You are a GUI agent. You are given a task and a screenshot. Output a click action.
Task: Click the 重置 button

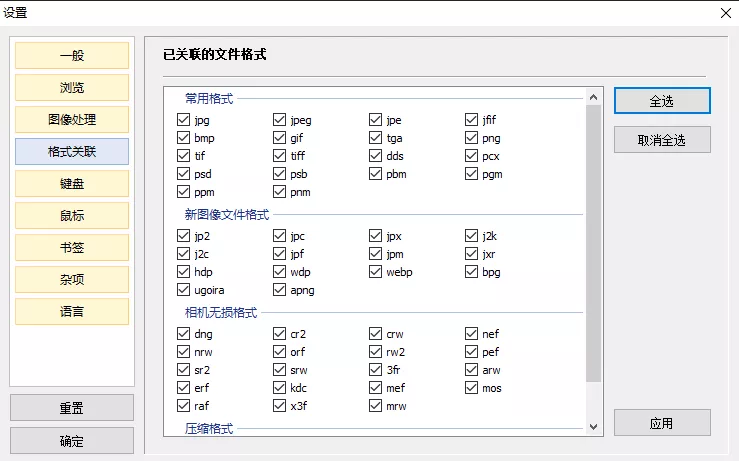click(x=72, y=408)
